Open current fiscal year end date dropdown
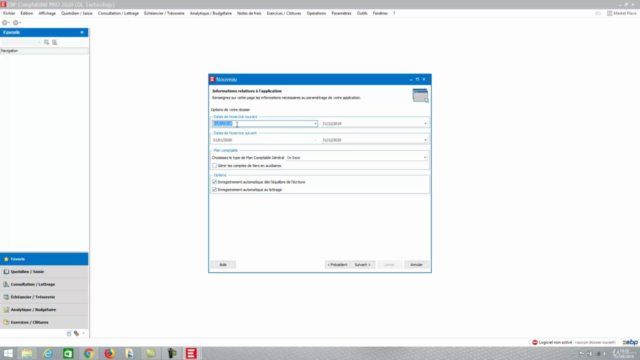640x360 pixels. (x=425, y=124)
